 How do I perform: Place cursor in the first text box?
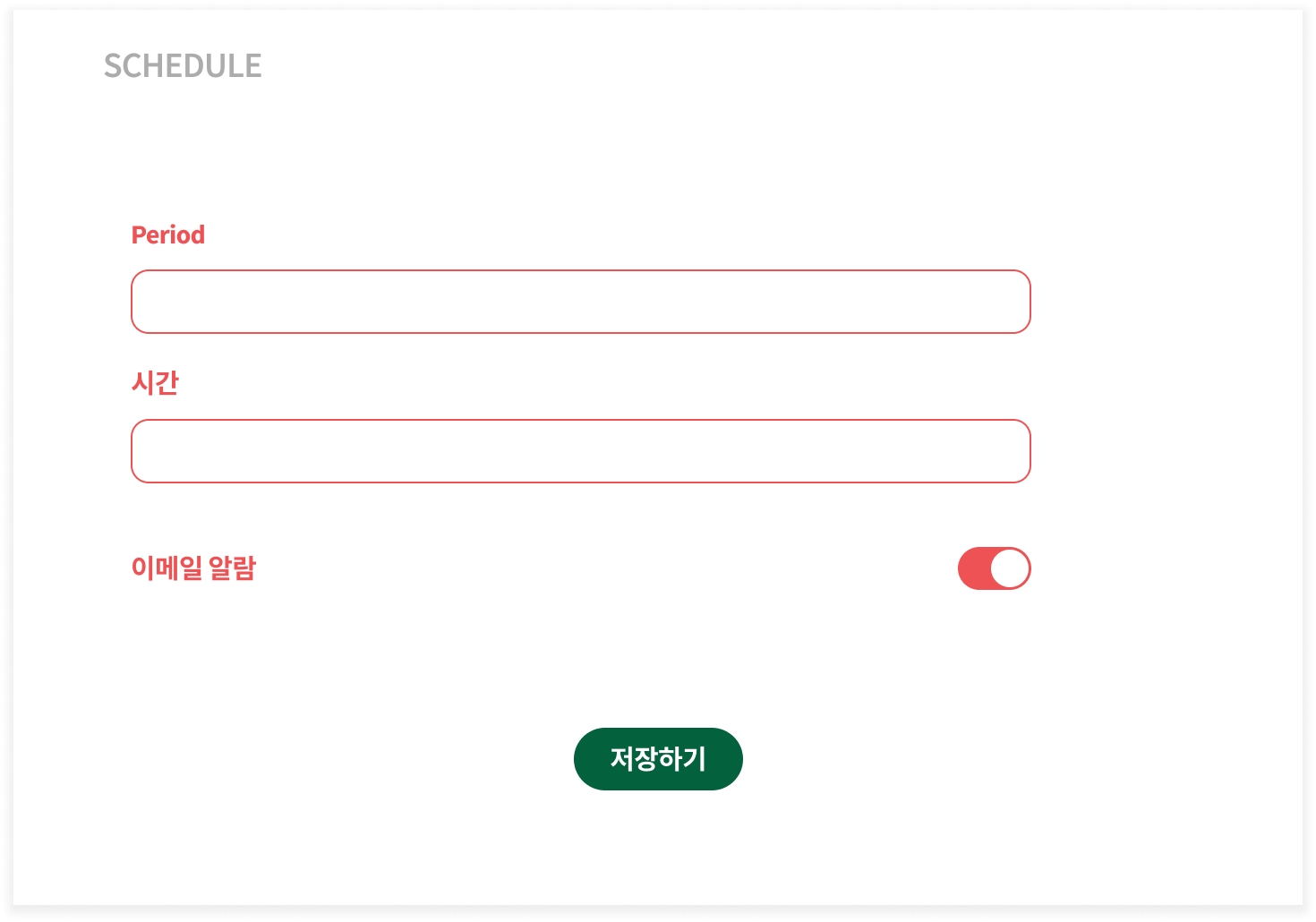(580, 302)
